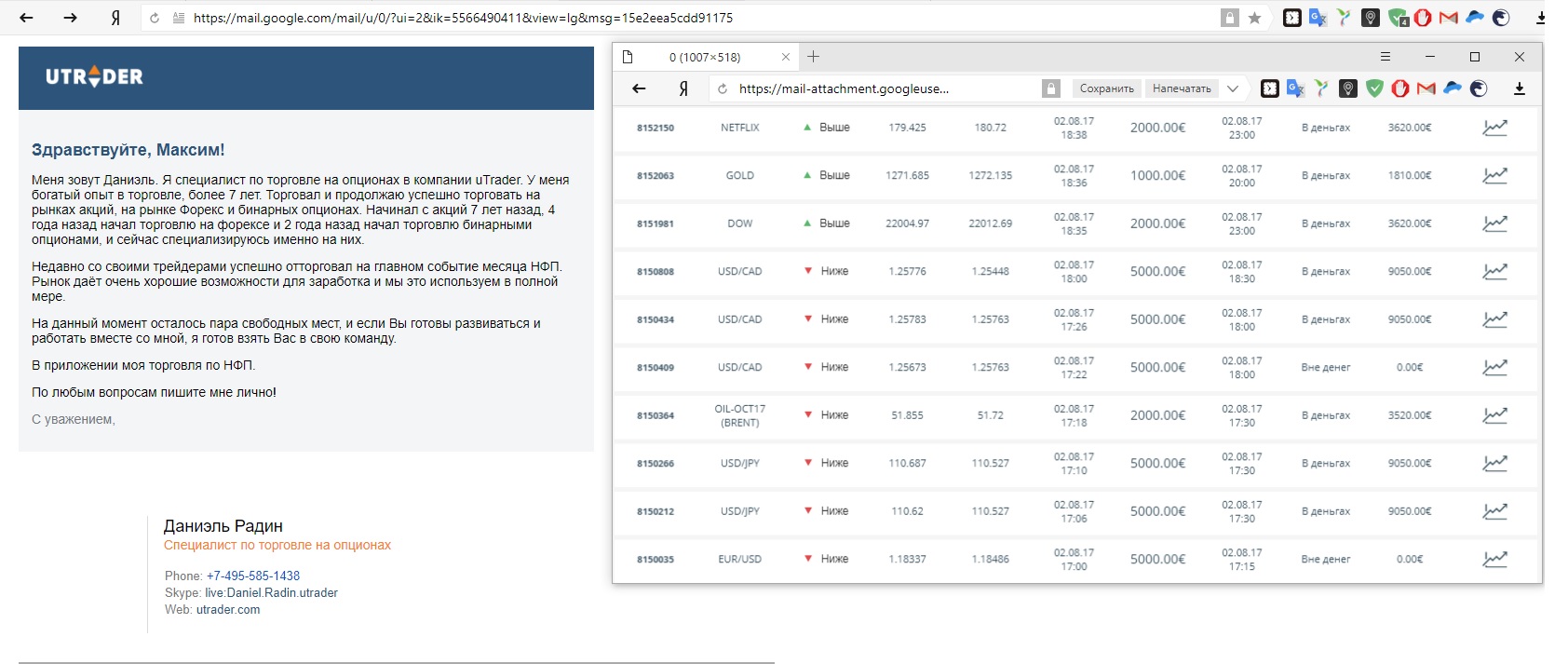Select the '0 (1007×518)' tab
Image resolution: width=1568 pixels, height=664 pixels.
pyautogui.click(x=705, y=57)
